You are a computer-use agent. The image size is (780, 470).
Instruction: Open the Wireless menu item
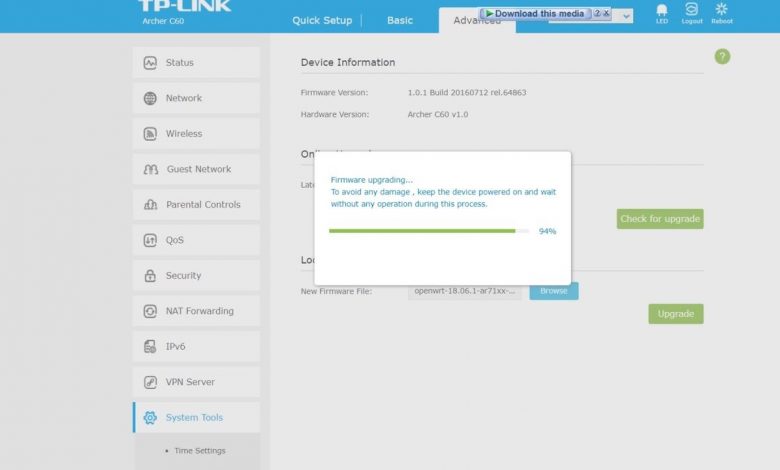(196, 134)
